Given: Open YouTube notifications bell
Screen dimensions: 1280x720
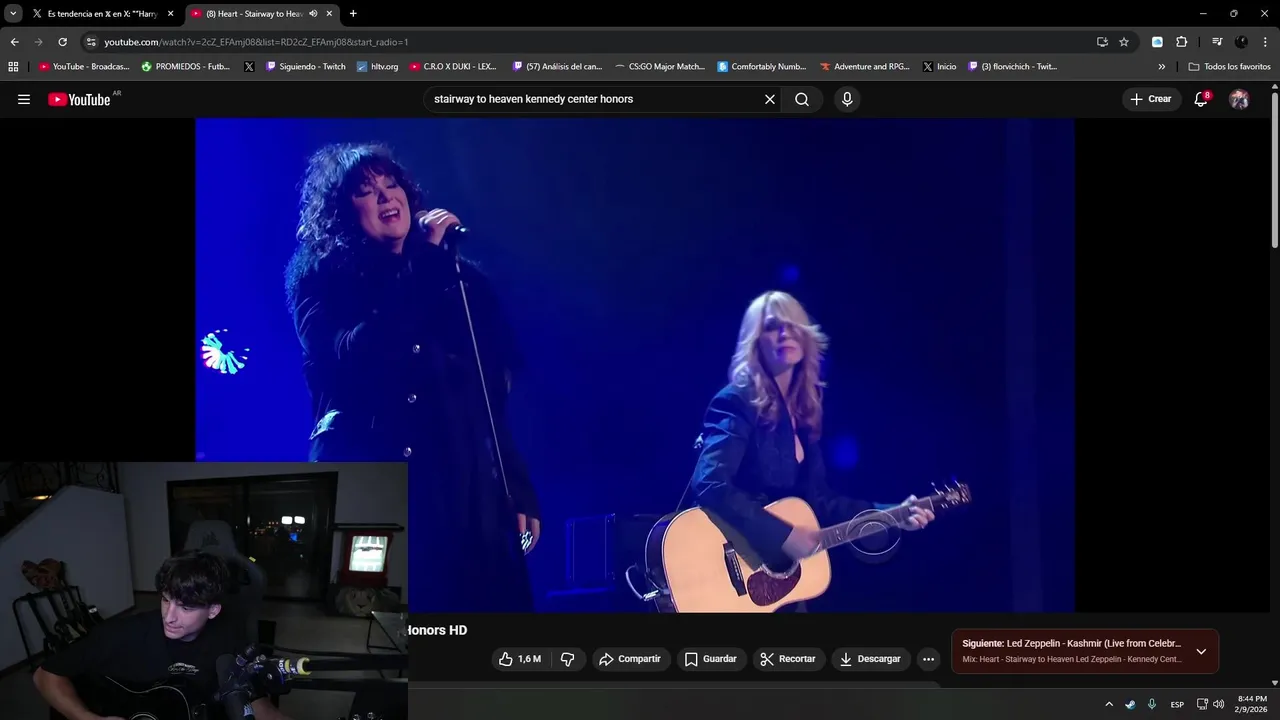Looking at the screenshot, I should pos(1201,99).
